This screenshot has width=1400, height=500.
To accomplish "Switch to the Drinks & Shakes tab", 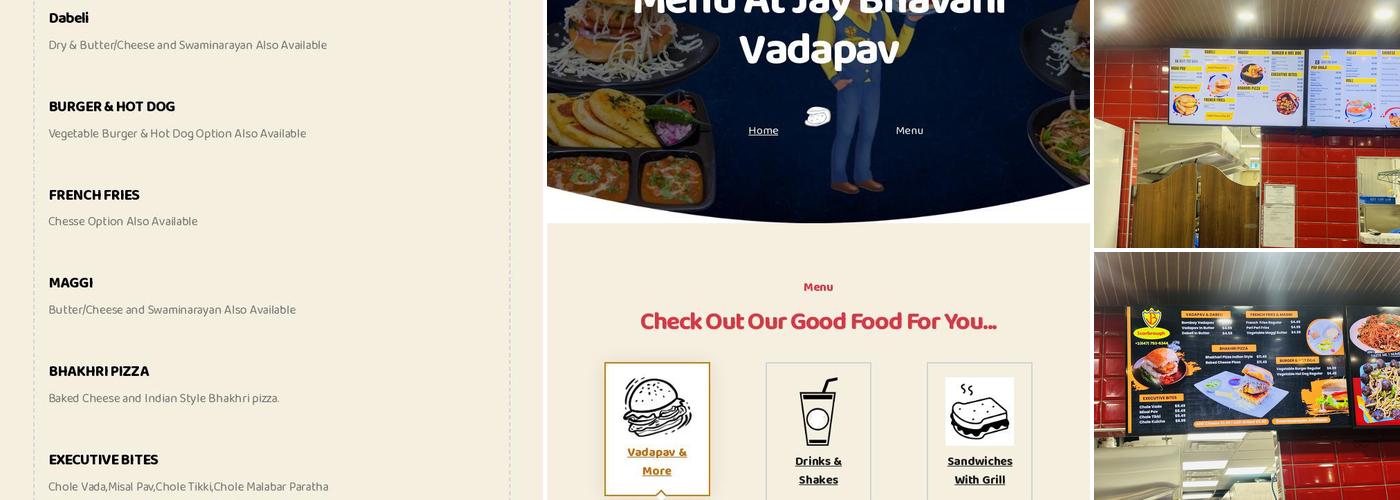I will point(818,432).
